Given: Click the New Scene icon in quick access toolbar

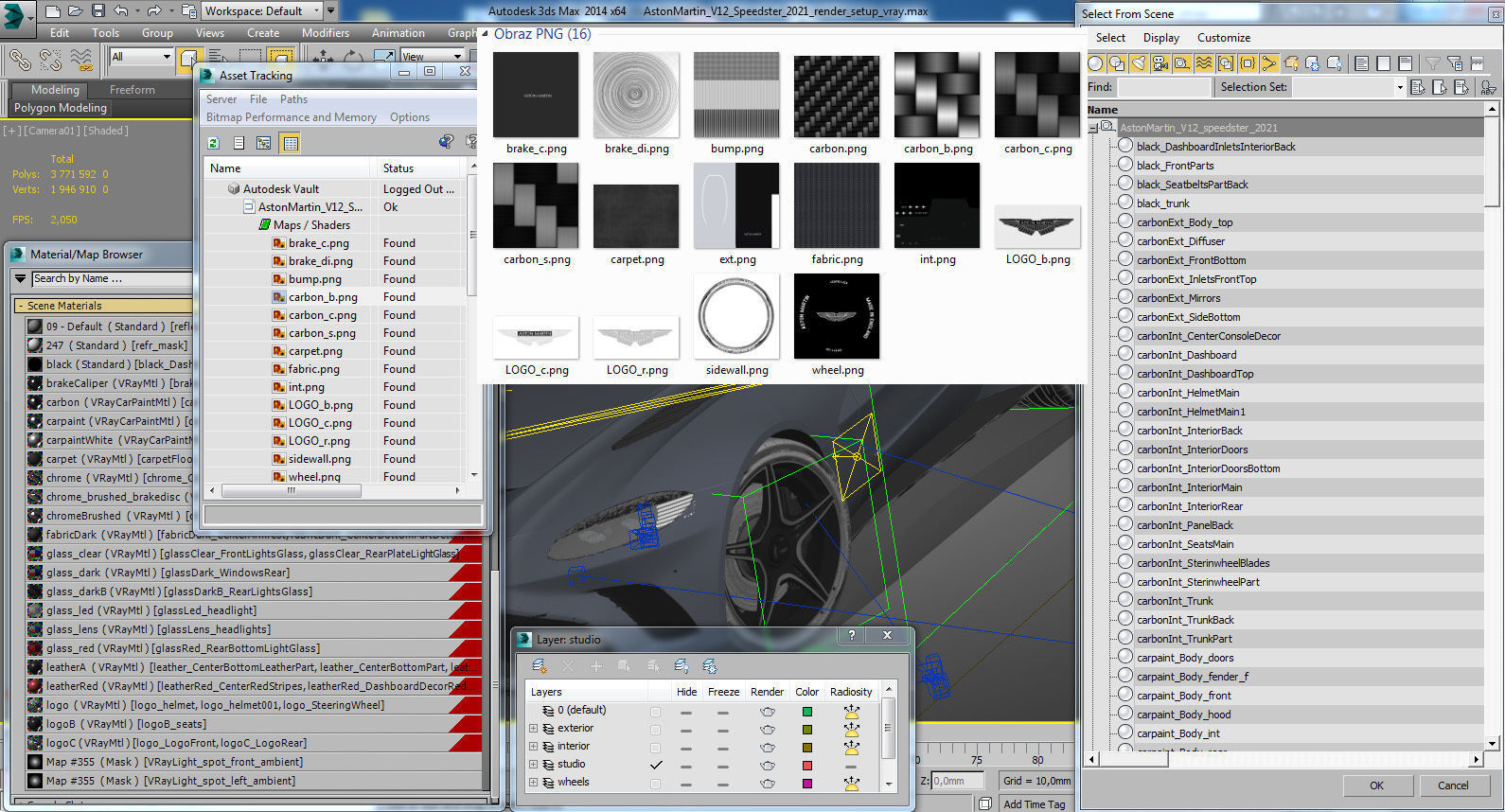Looking at the screenshot, I should [53, 11].
